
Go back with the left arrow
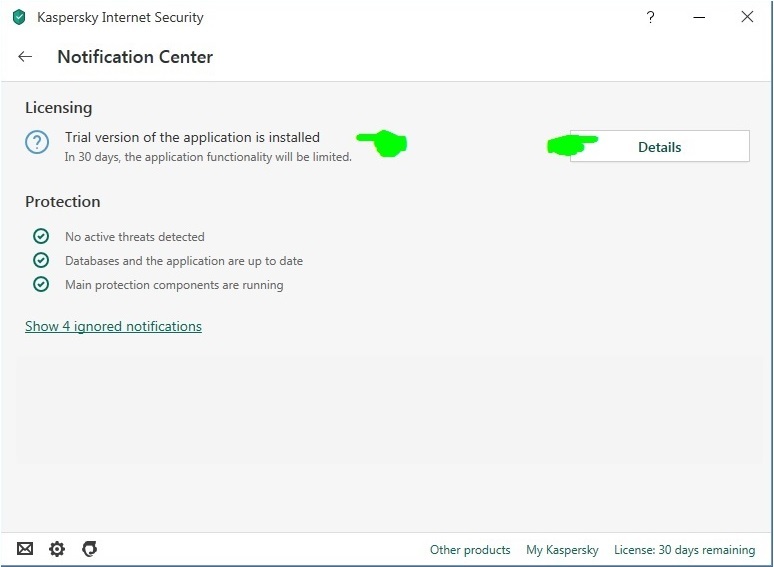[x=25, y=57]
